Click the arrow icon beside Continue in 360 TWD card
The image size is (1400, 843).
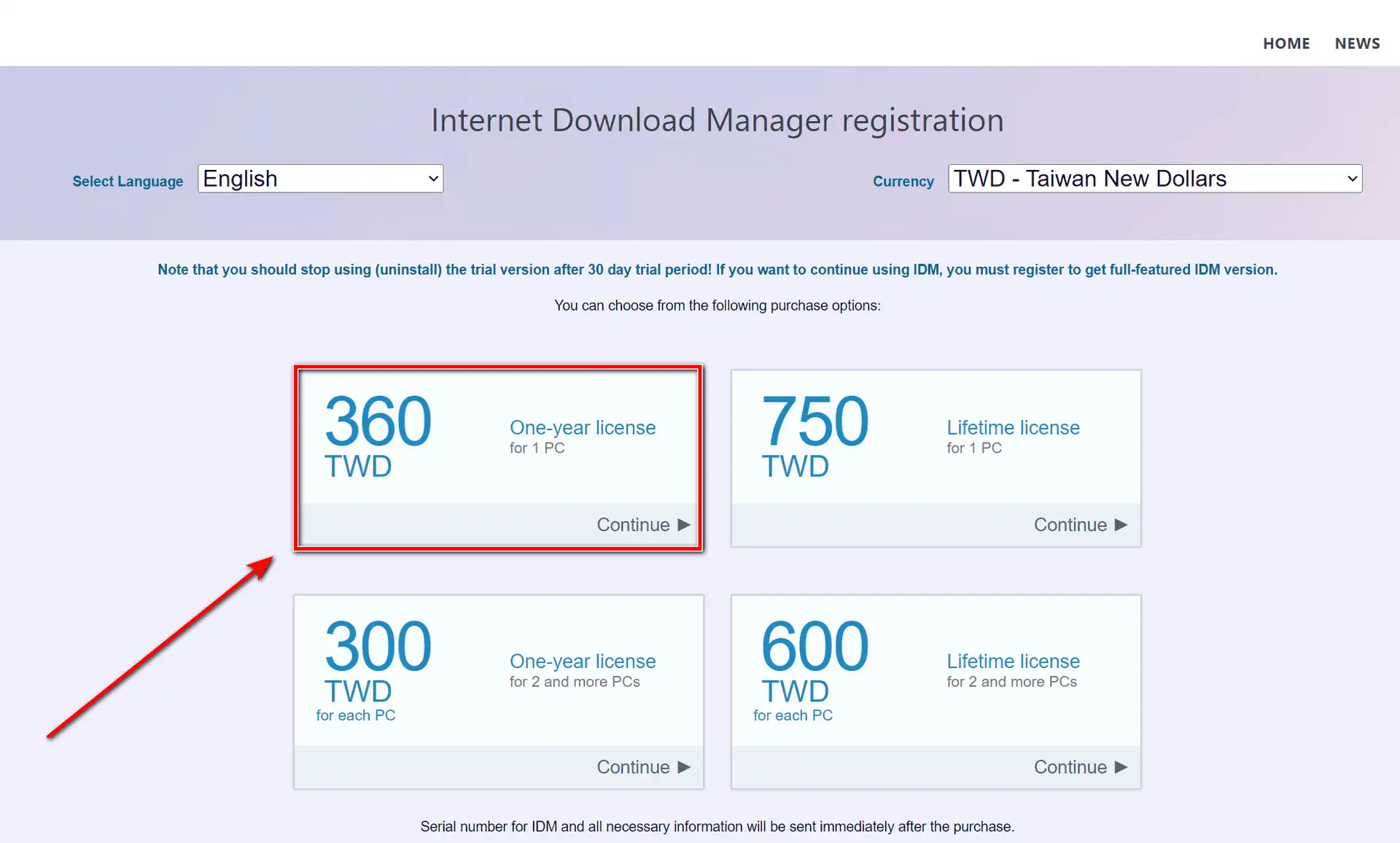click(684, 525)
